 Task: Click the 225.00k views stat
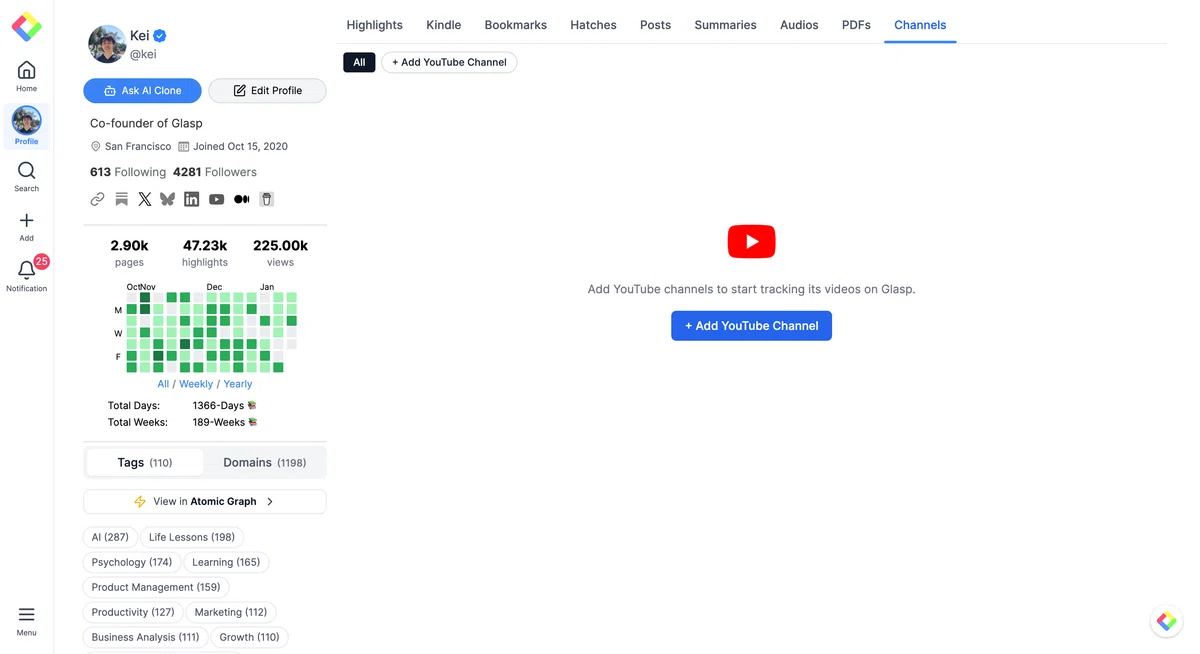[280, 253]
